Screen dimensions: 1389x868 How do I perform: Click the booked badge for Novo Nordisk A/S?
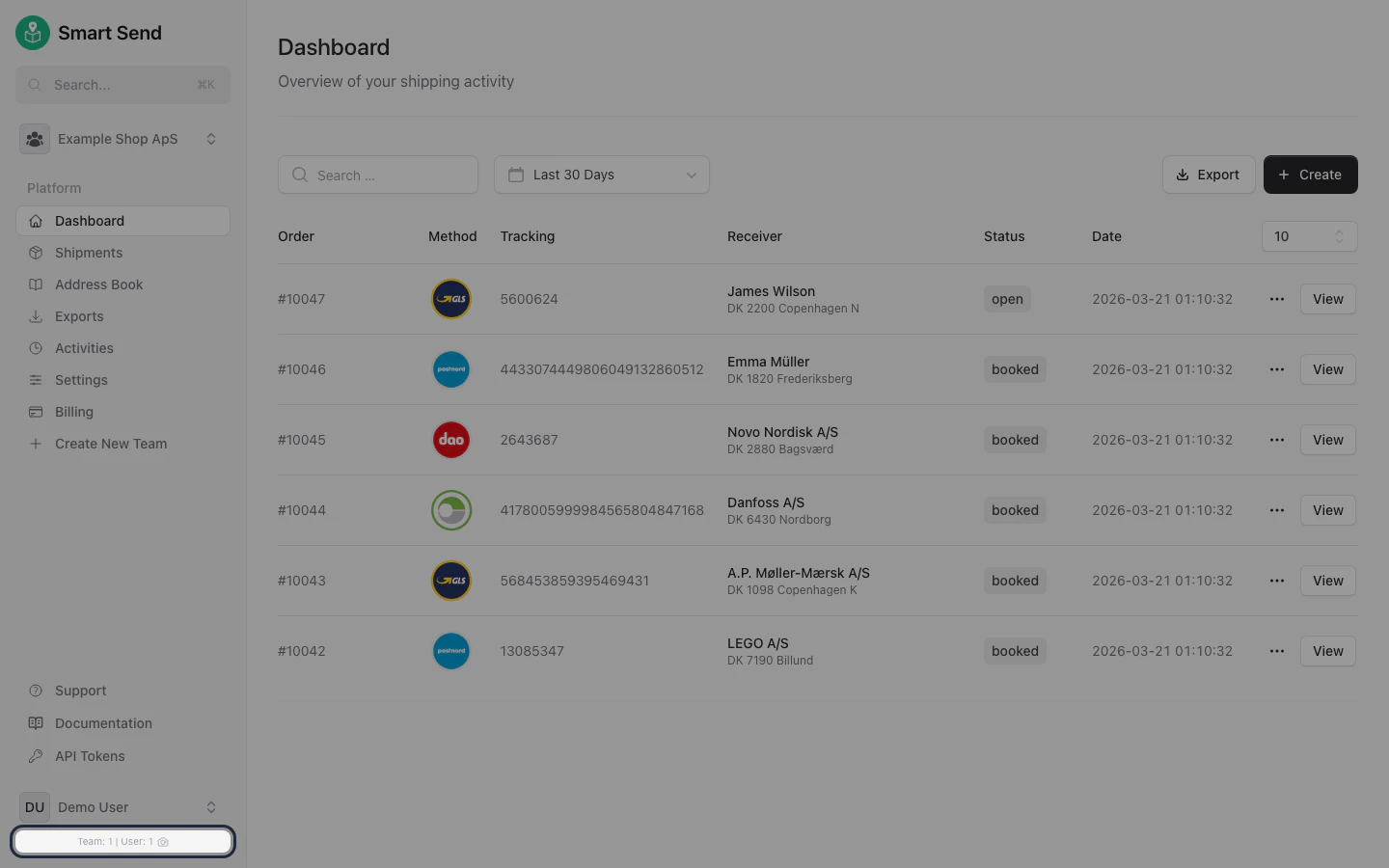coord(1015,440)
